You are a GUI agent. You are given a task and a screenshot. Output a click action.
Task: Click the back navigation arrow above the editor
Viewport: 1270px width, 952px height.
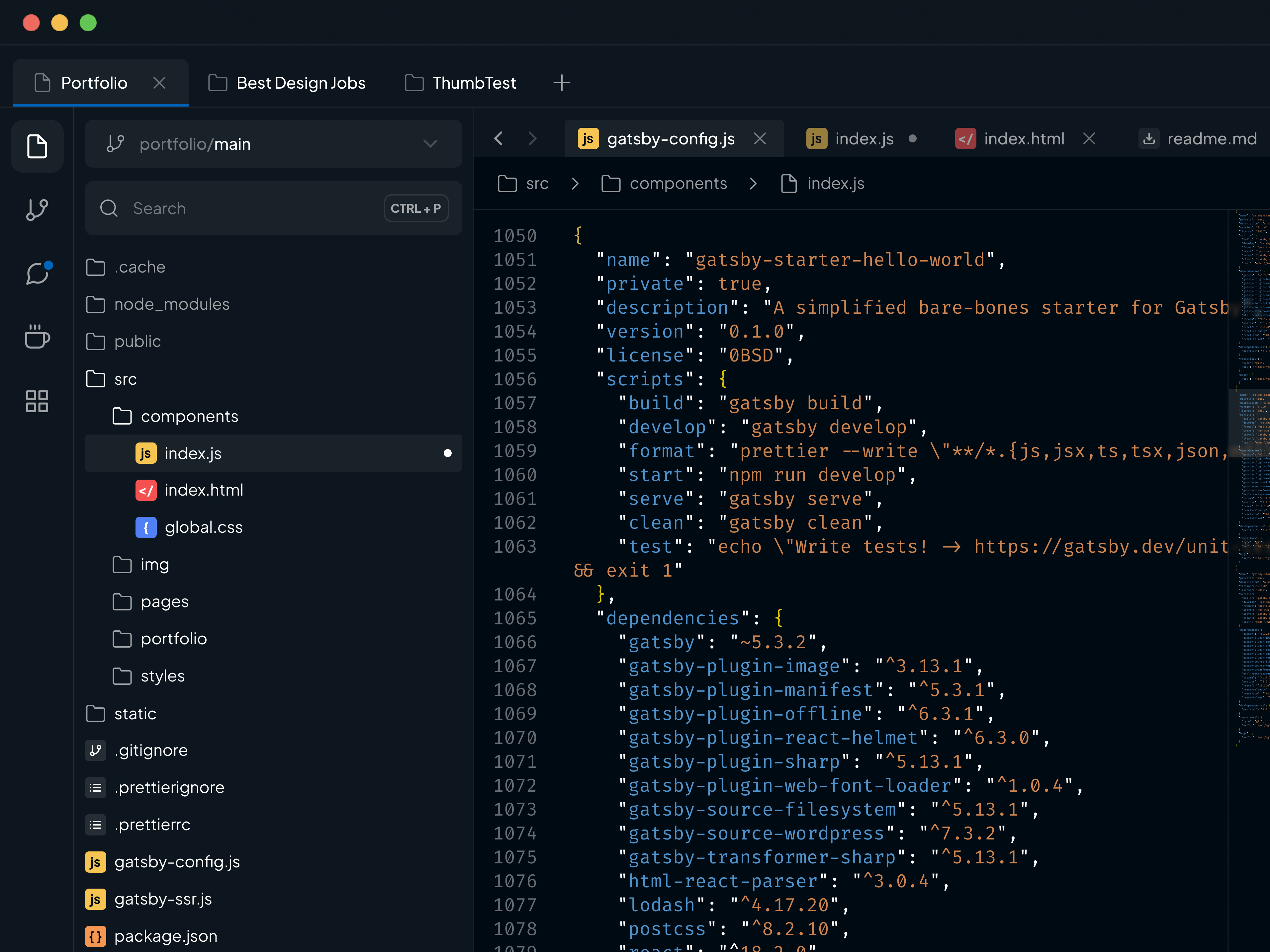coord(499,138)
